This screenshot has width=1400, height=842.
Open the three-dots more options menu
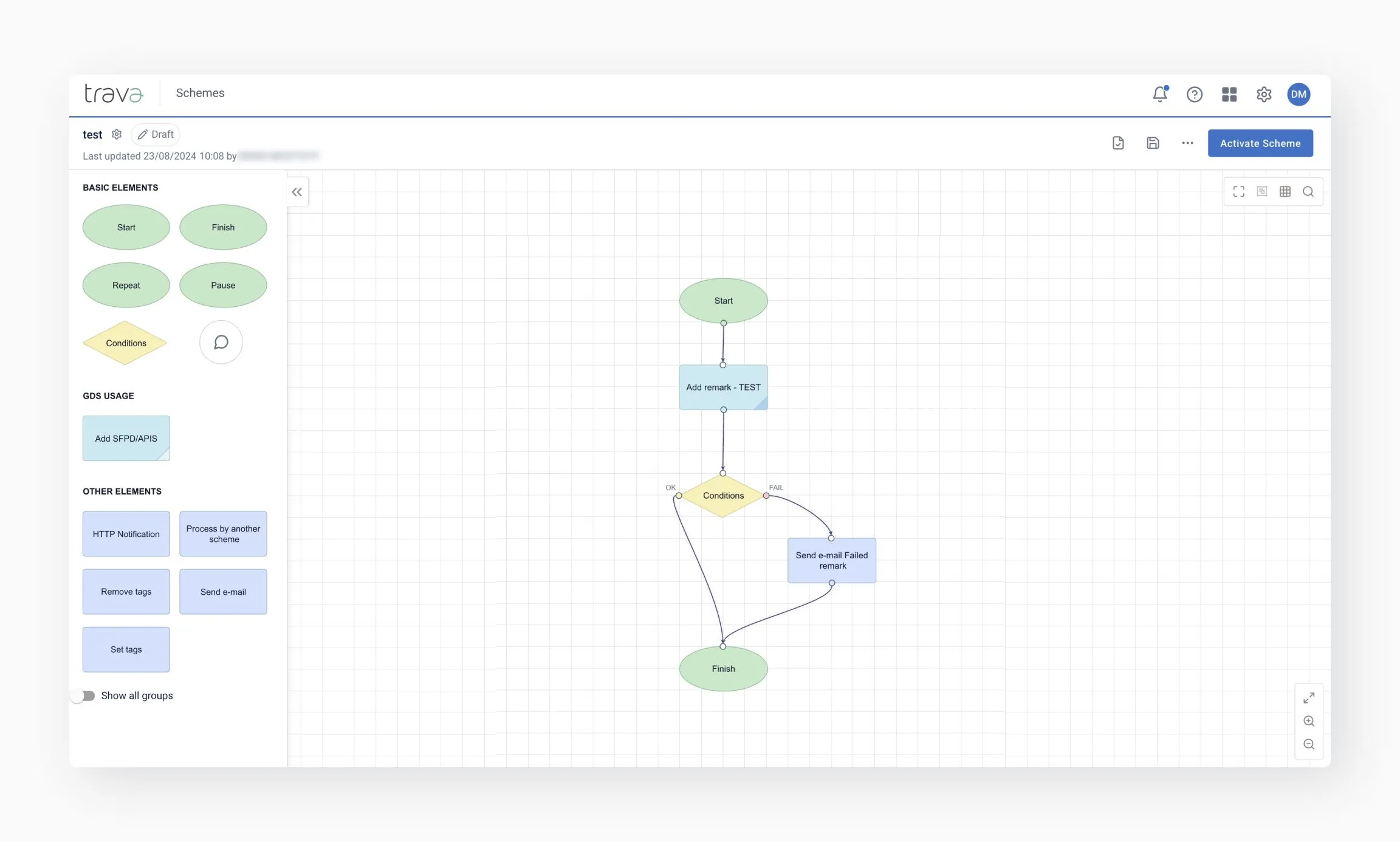(1187, 143)
